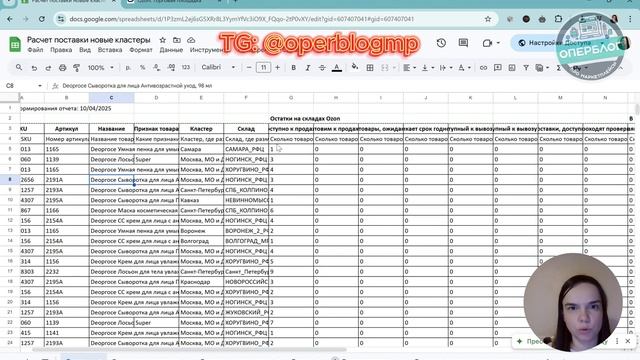
Task: Open the text rotation dropdown
Action: (464, 68)
